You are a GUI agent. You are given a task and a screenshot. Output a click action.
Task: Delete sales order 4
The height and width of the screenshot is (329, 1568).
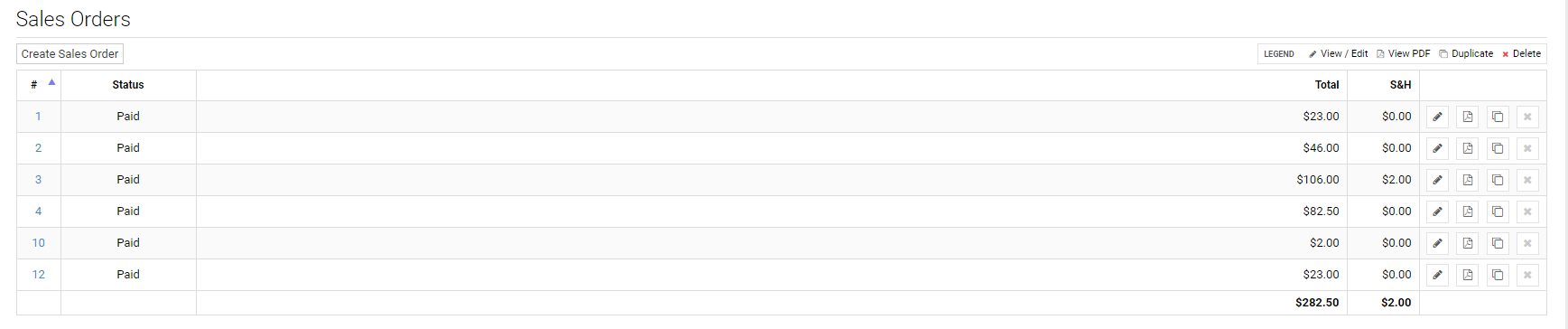[1527, 211]
